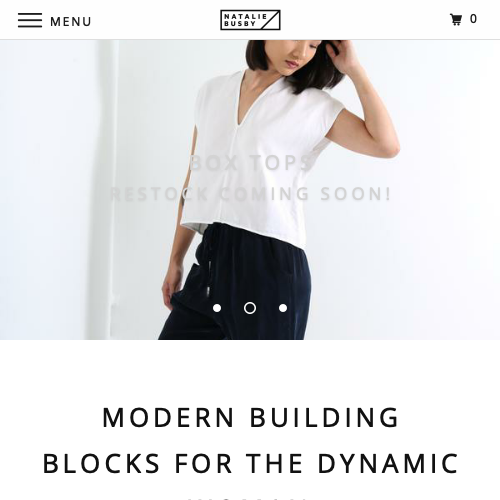Click the BOX TOPS slide title

(251, 163)
